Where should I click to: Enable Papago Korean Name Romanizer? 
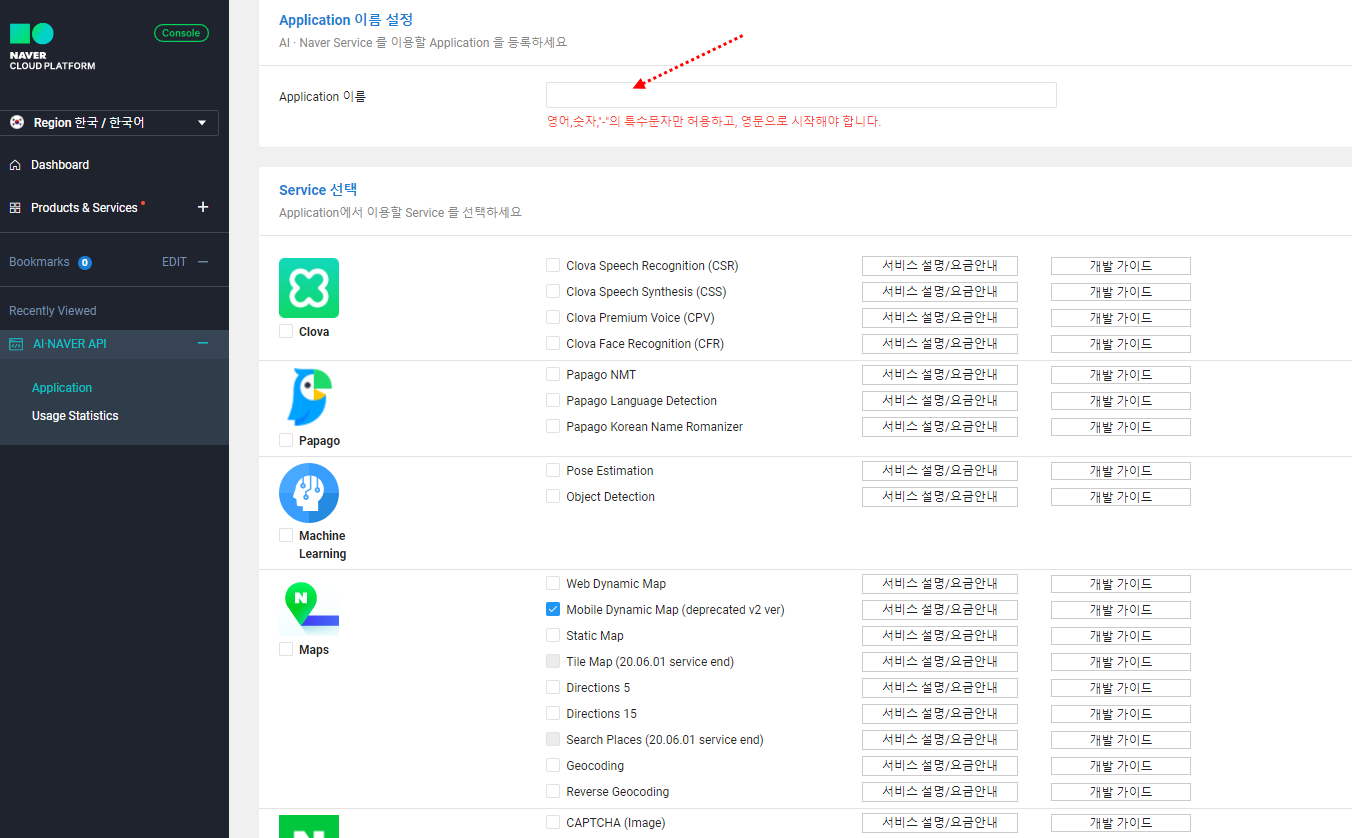point(553,426)
